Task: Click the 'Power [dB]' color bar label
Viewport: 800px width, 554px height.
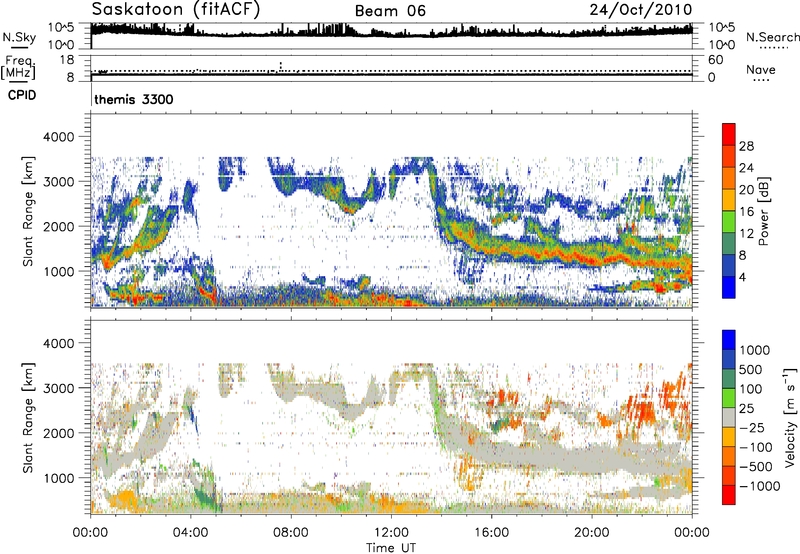Action: pyautogui.click(x=764, y=211)
